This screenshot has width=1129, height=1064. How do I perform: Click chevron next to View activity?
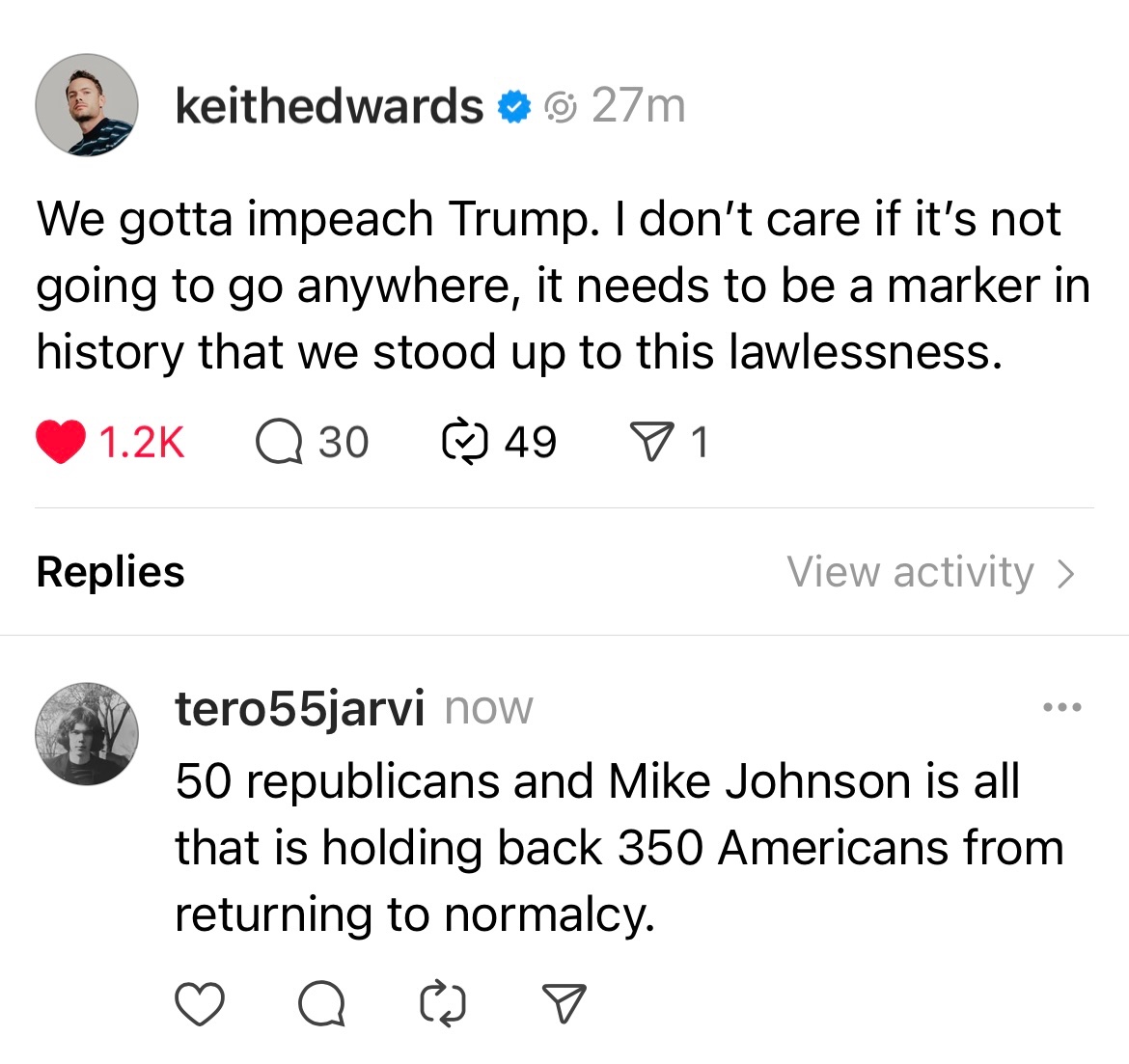pos(1066,574)
